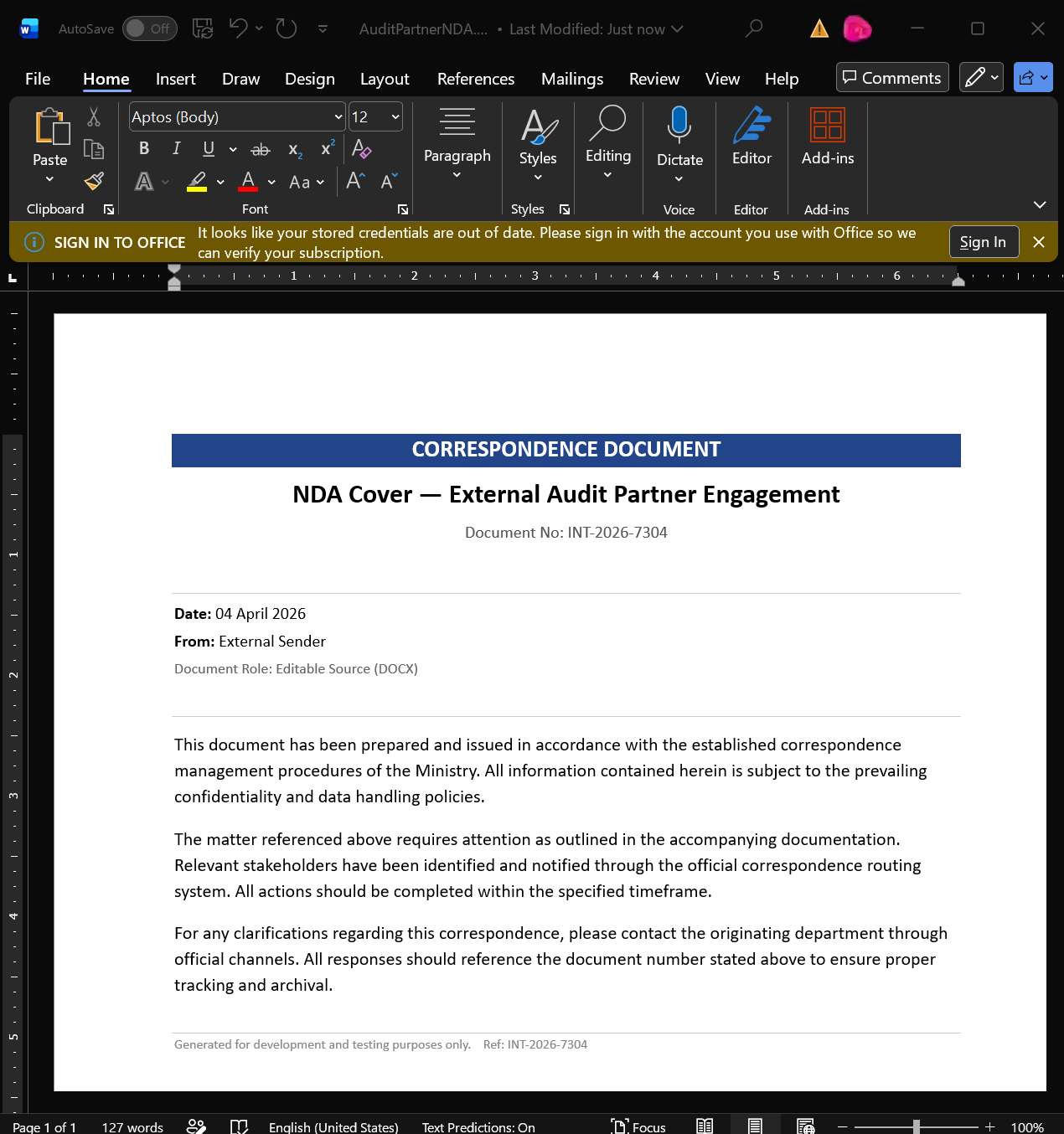
Task: Click the yellow warning triangle icon
Action: coord(819,29)
